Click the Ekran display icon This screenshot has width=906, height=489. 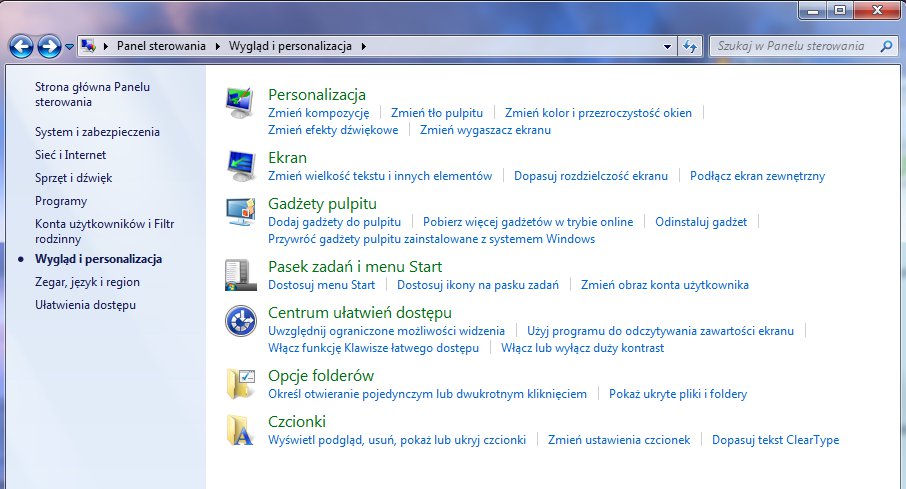click(x=240, y=166)
